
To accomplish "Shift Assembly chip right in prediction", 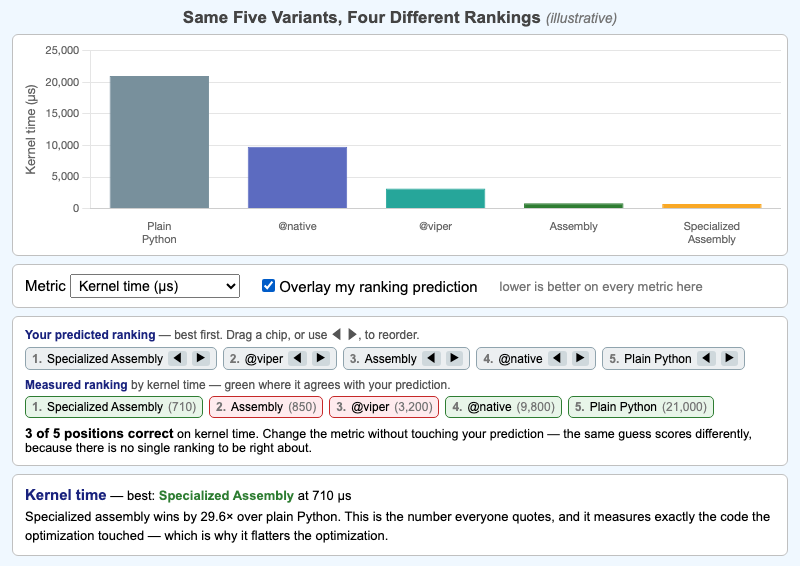I will pyautogui.click(x=455, y=358).
